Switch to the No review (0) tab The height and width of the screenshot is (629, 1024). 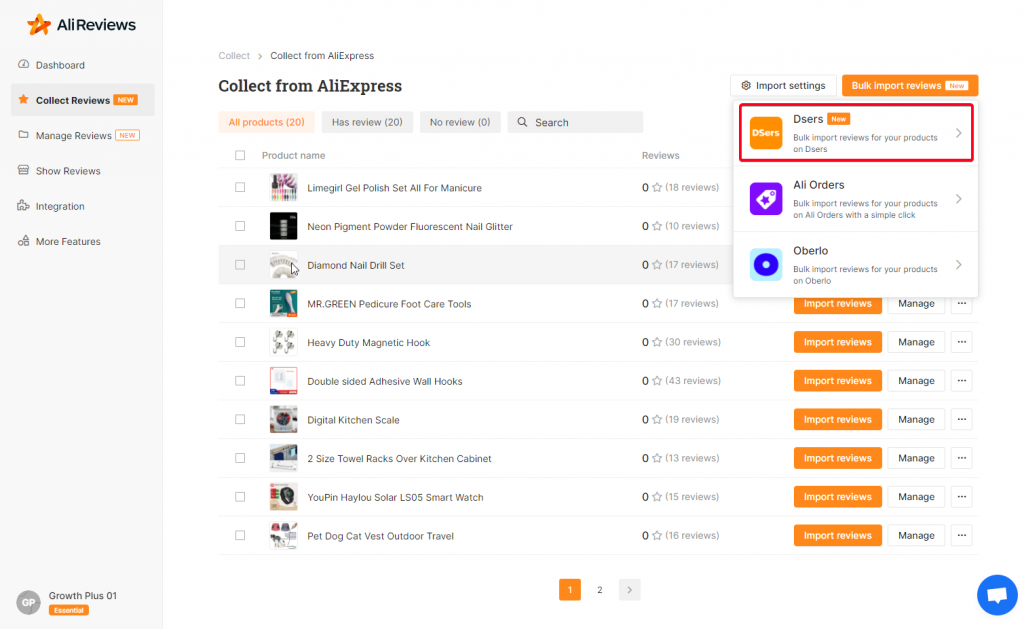460,122
